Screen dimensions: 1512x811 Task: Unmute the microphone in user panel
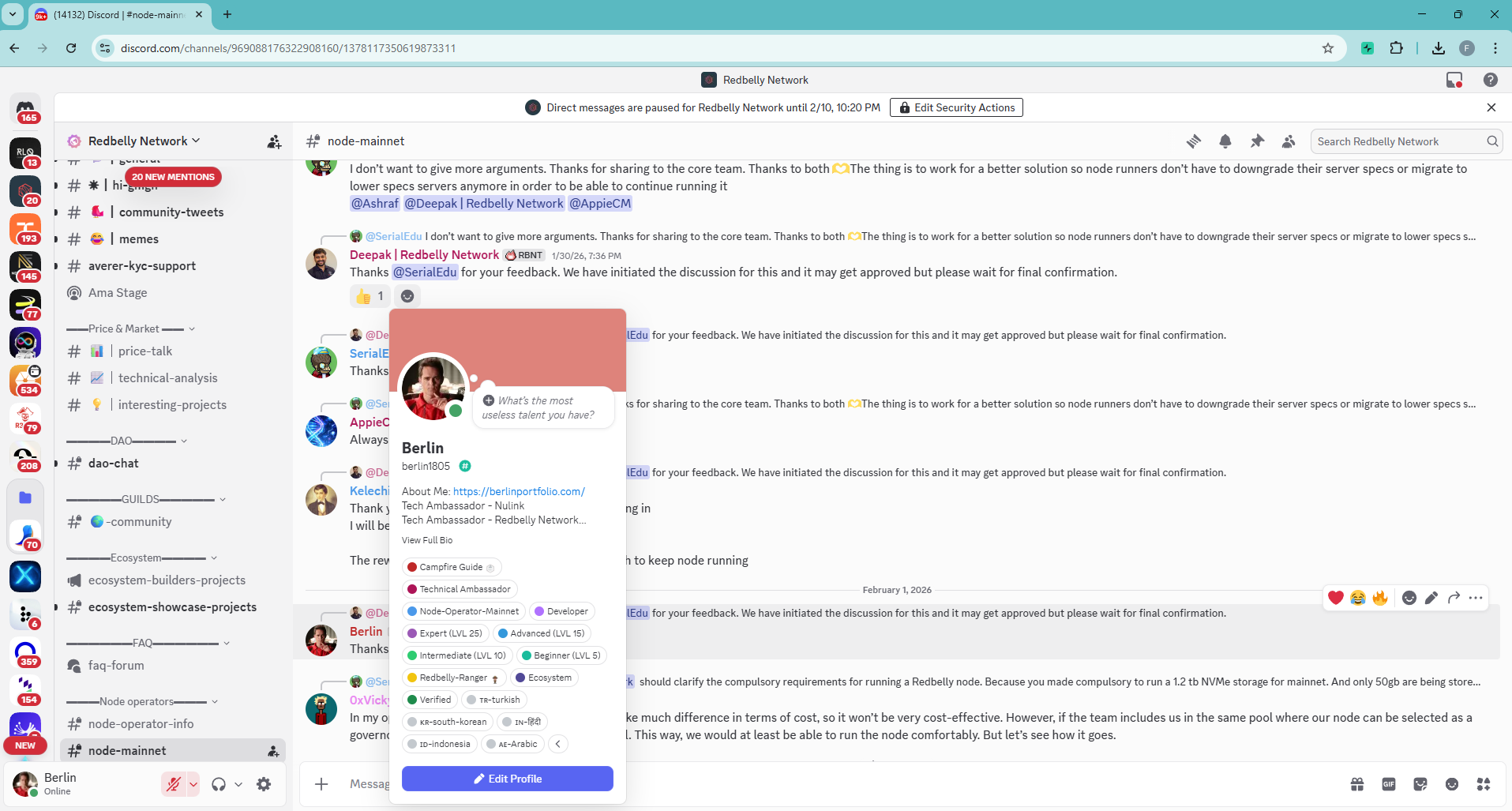pyautogui.click(x=173, y=784)
